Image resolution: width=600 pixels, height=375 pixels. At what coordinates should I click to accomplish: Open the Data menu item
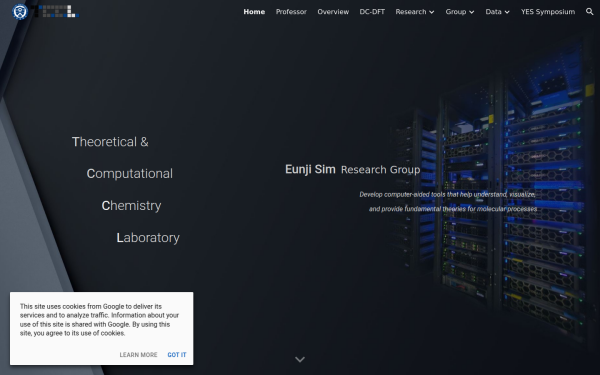click(x=493, y=12)
